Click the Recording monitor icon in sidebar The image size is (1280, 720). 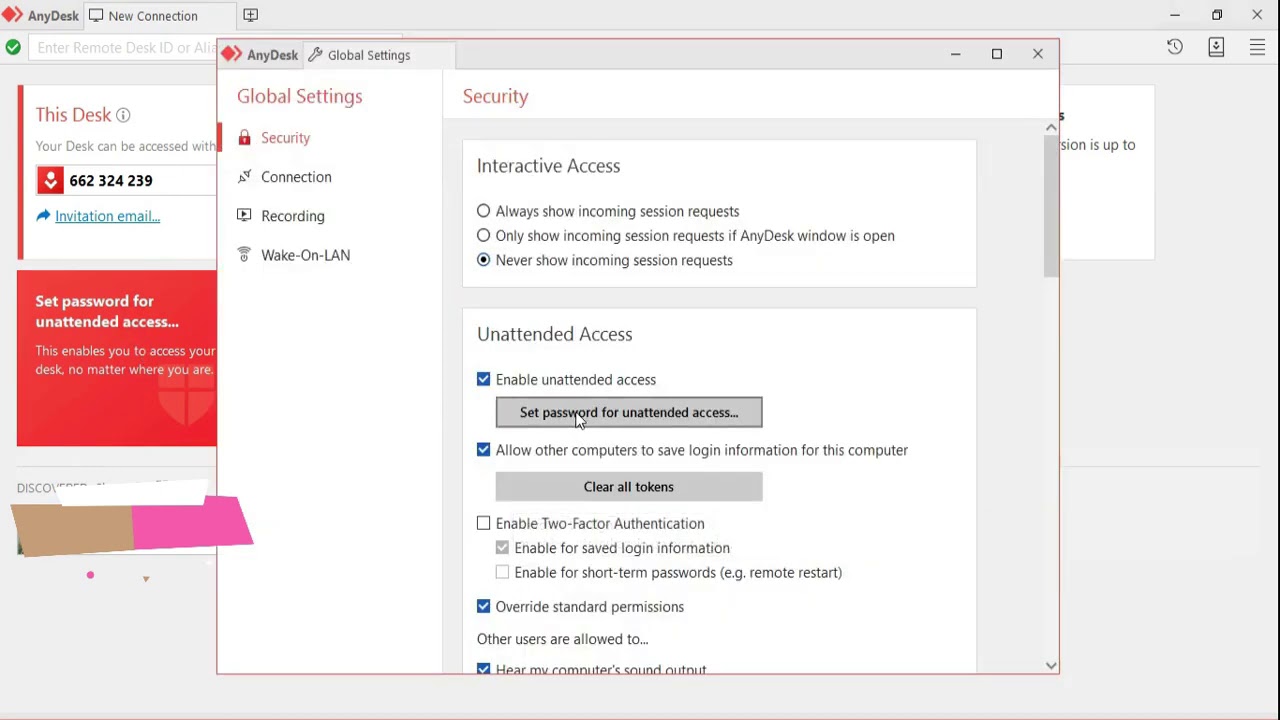tap(244, 216)
